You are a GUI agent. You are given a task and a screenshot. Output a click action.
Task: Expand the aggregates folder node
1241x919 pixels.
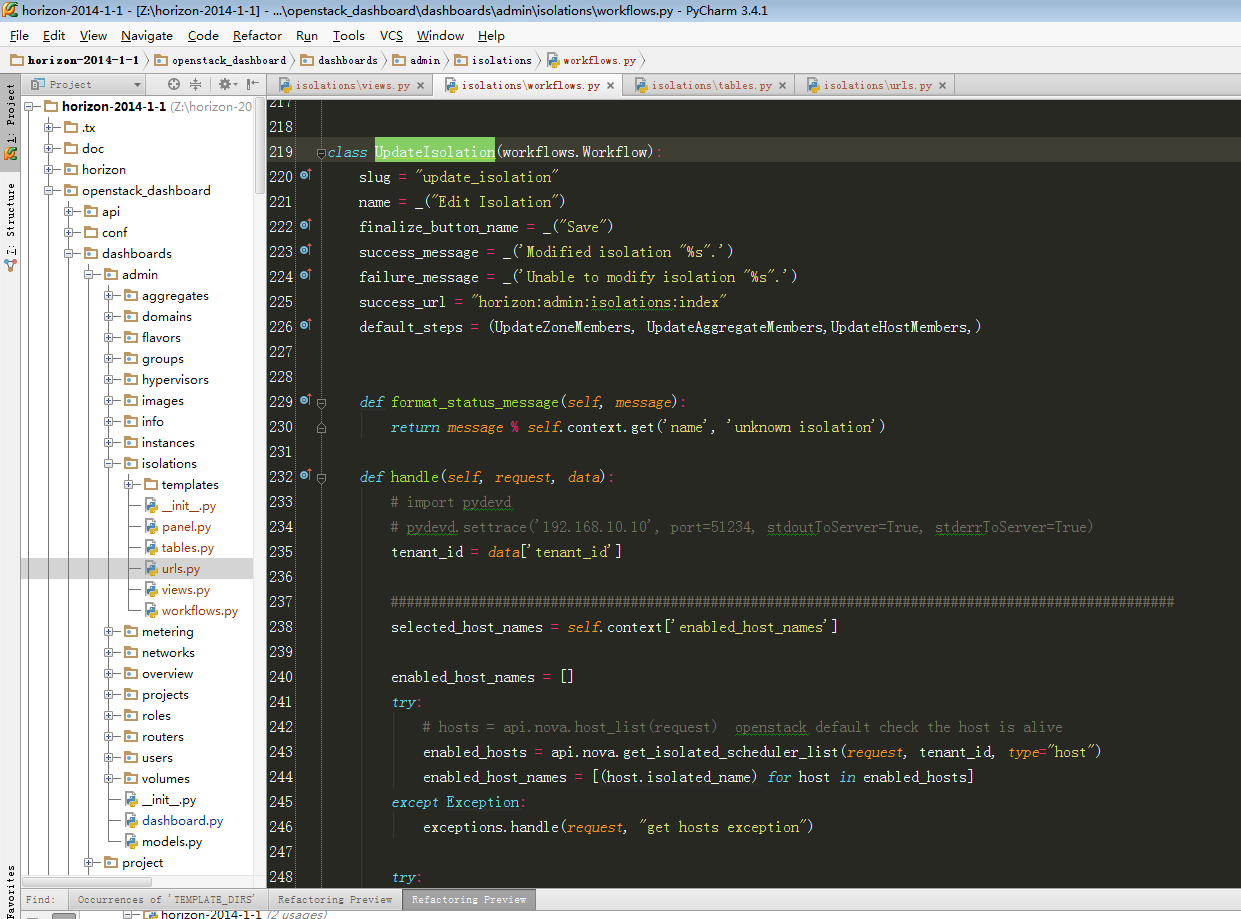tap(109, 296)
